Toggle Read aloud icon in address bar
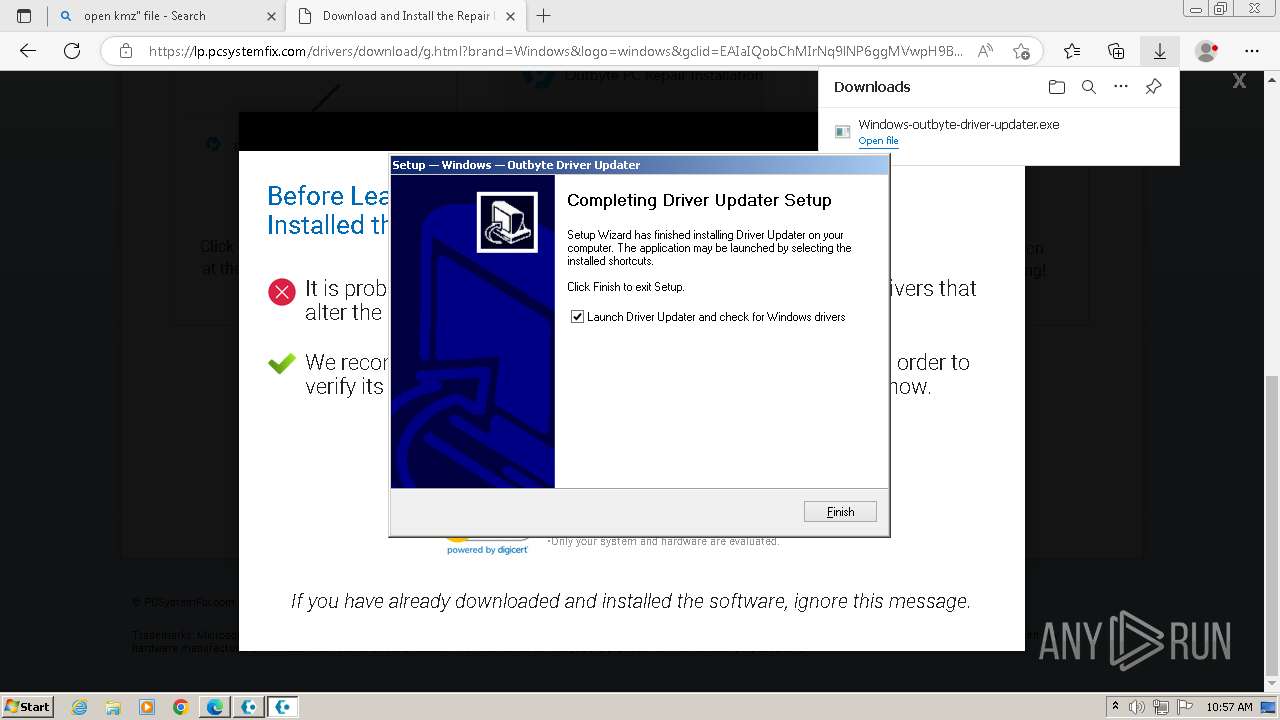Viewport: 1280px width, 720px height. [x=986, y=51]
